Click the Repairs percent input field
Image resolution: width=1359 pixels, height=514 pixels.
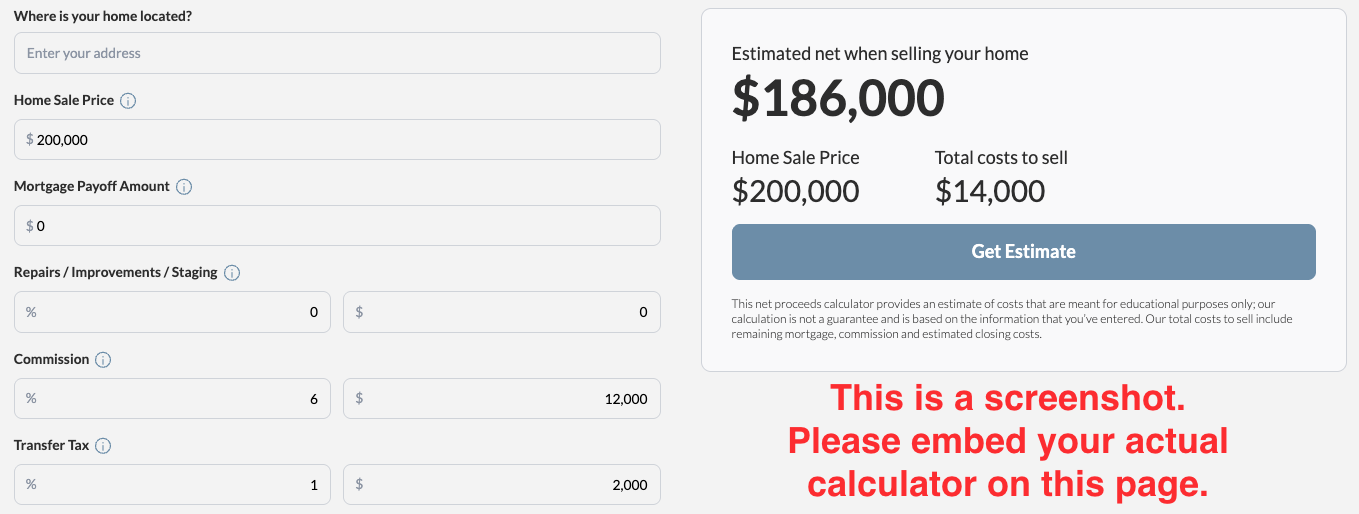tap(172, 312)
